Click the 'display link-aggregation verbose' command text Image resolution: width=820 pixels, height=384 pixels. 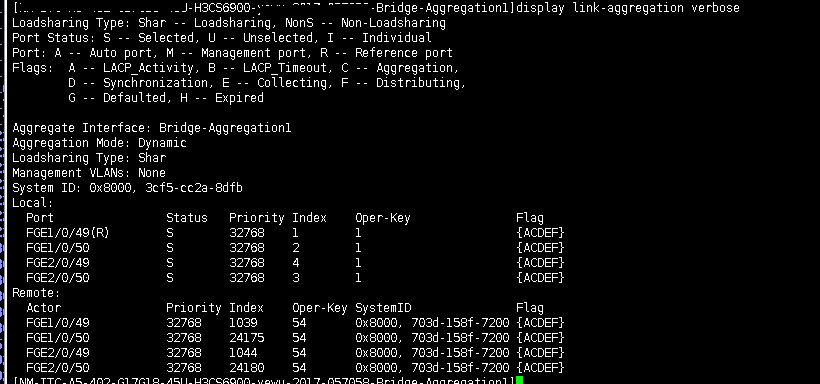[628, 8]
